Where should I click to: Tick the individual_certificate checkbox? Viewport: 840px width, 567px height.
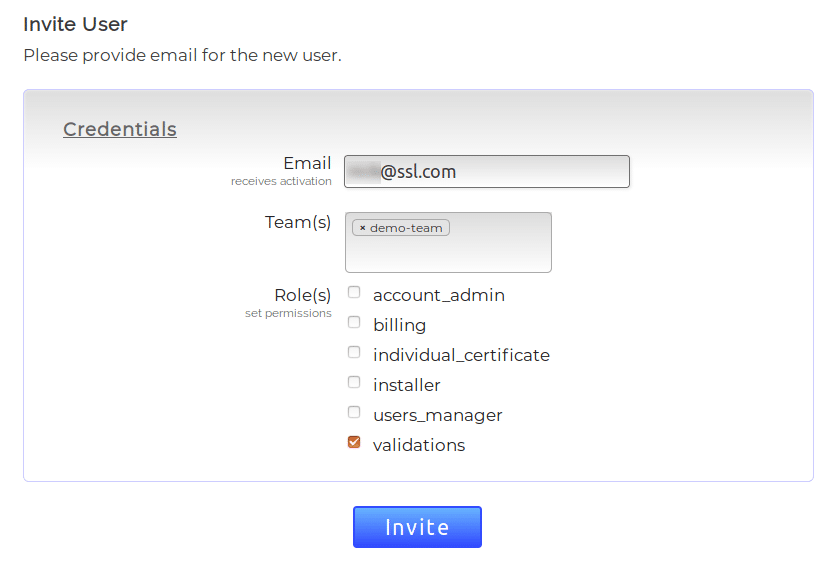point(354,353)
